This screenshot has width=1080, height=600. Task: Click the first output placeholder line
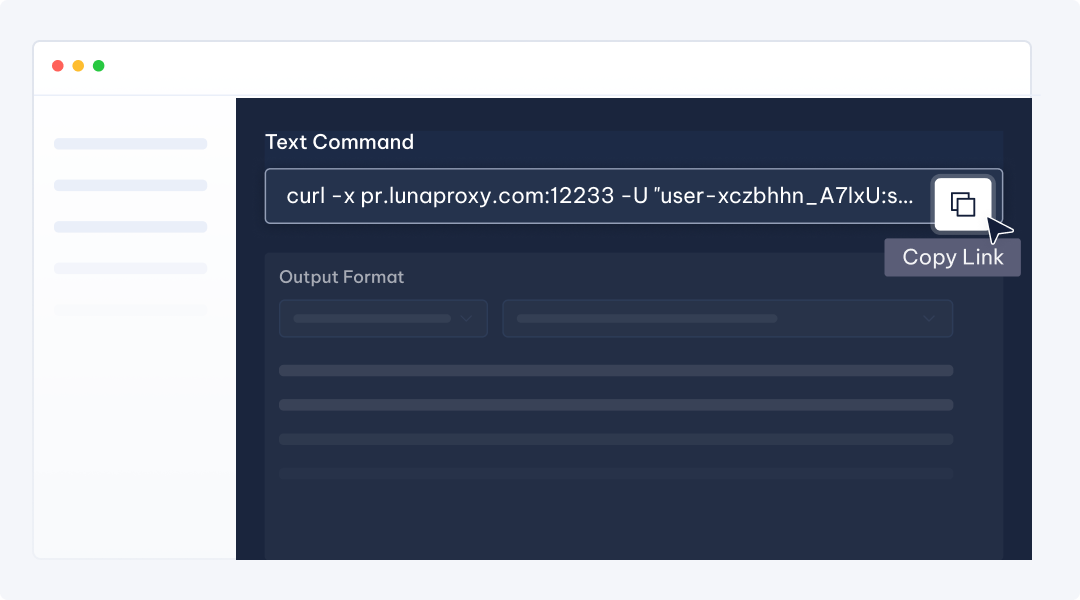click(615, 370)
